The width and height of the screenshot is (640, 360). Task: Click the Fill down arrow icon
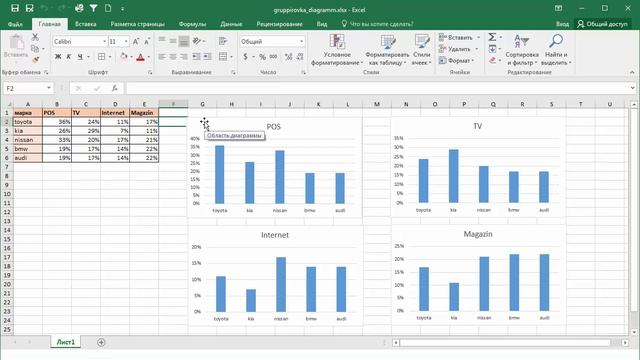tap(492, 49)
